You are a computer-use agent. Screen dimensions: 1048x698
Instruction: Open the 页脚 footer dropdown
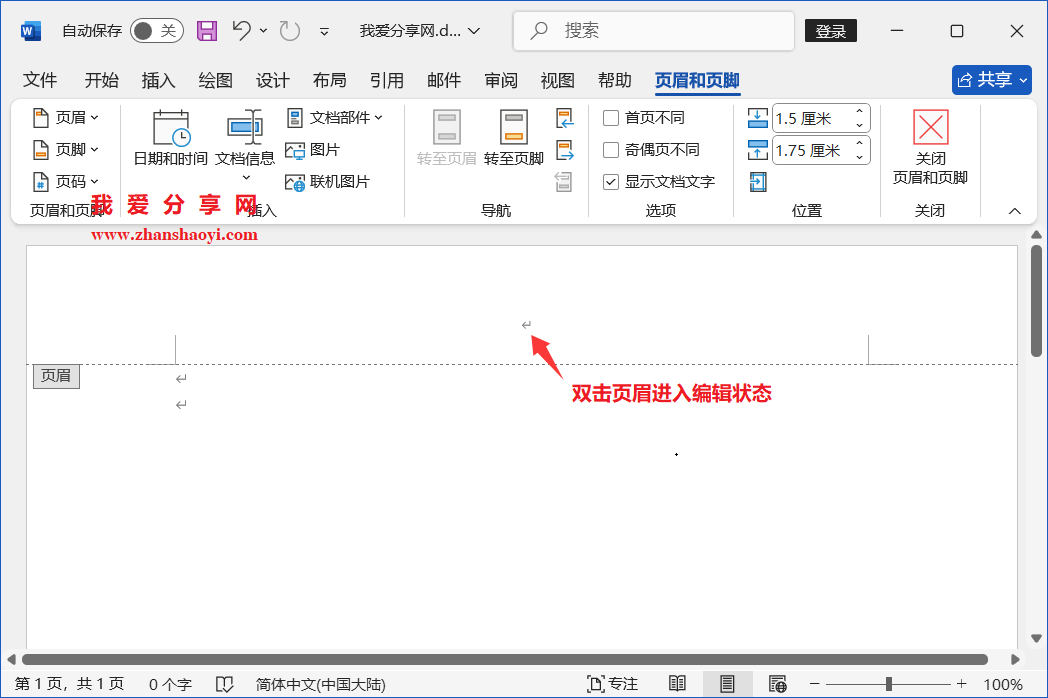(x=66, y=150)
